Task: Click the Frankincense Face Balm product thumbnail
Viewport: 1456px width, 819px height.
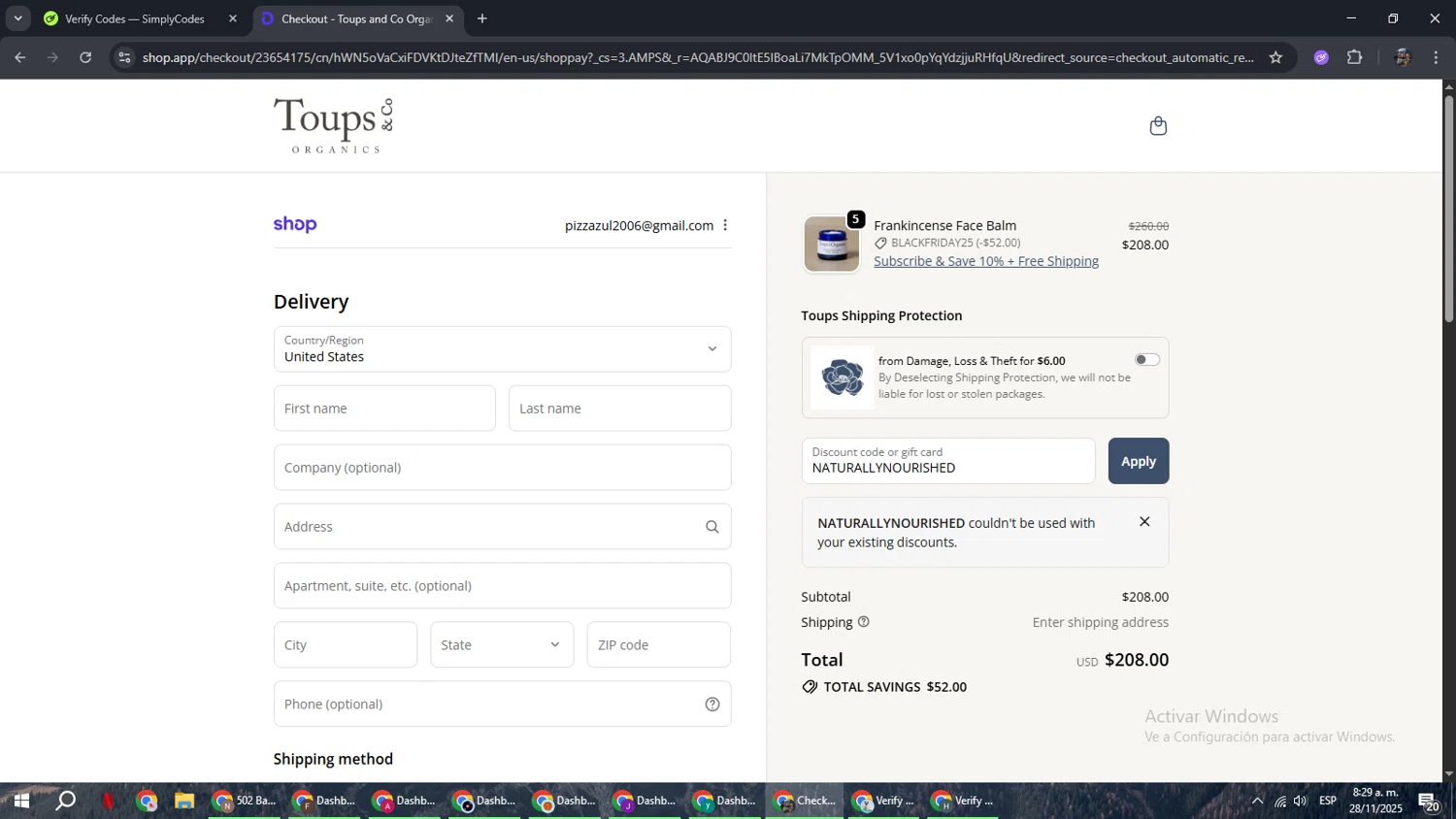Action: click(x=832, y=244)
